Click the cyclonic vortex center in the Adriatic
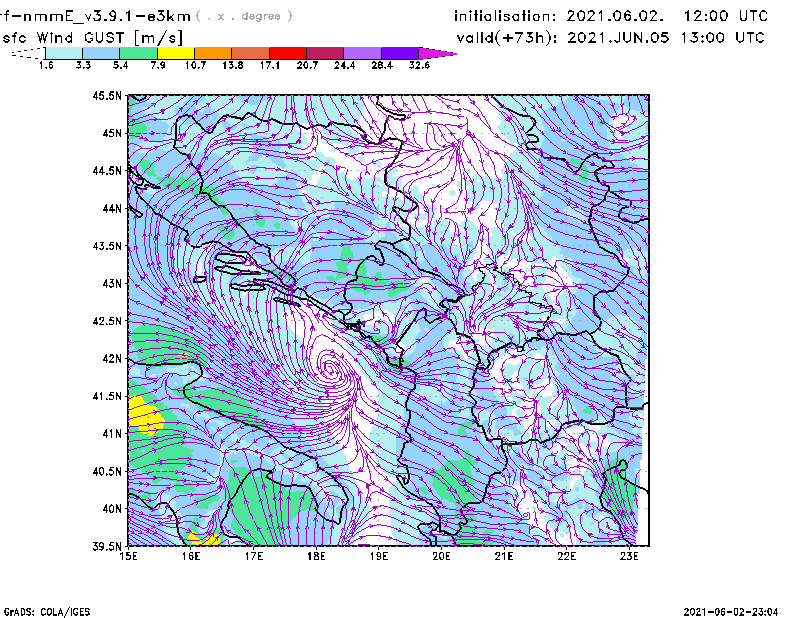Image resolution: width=800 pixels, height=618 pixels. click(x=330, y=367)
